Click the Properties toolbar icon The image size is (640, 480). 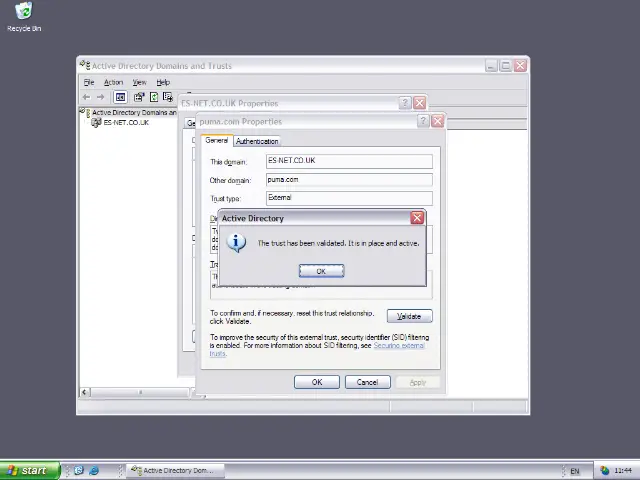(x=139, y=97)
